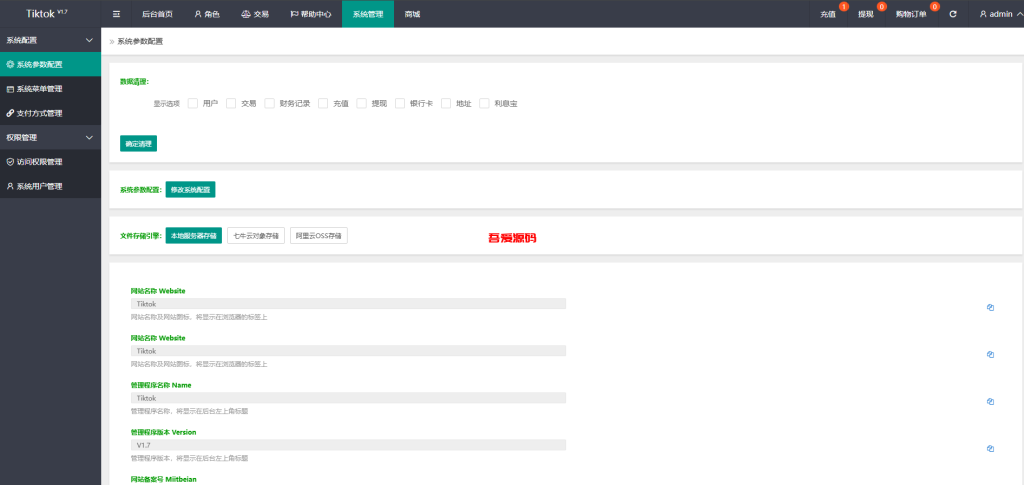Click the 系统参数配置 breadcrumb text
1024x485 pixels.
[140, 41]
